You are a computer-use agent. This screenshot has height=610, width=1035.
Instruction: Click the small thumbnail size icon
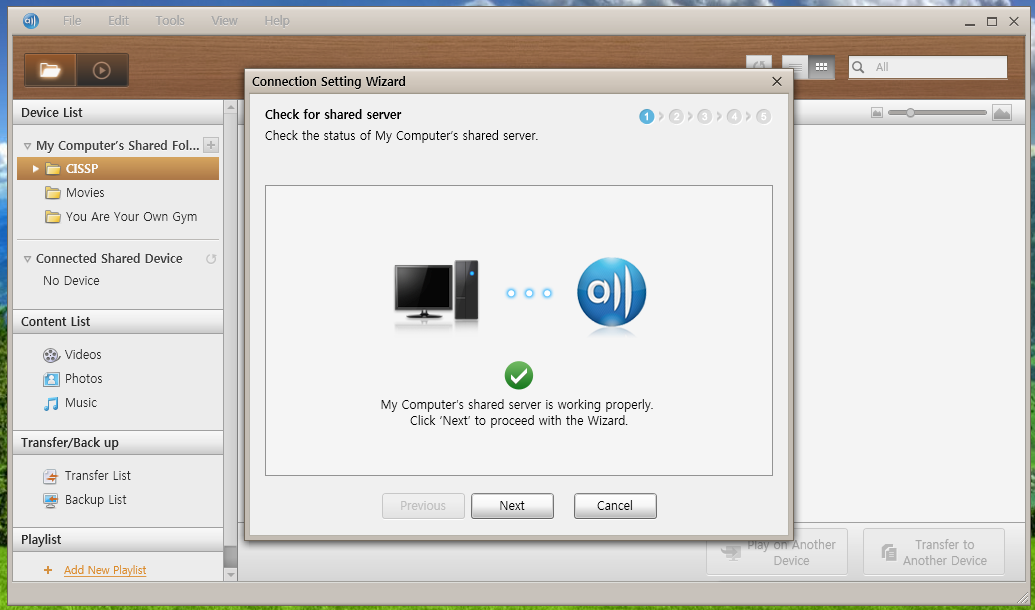coord(877,113)
